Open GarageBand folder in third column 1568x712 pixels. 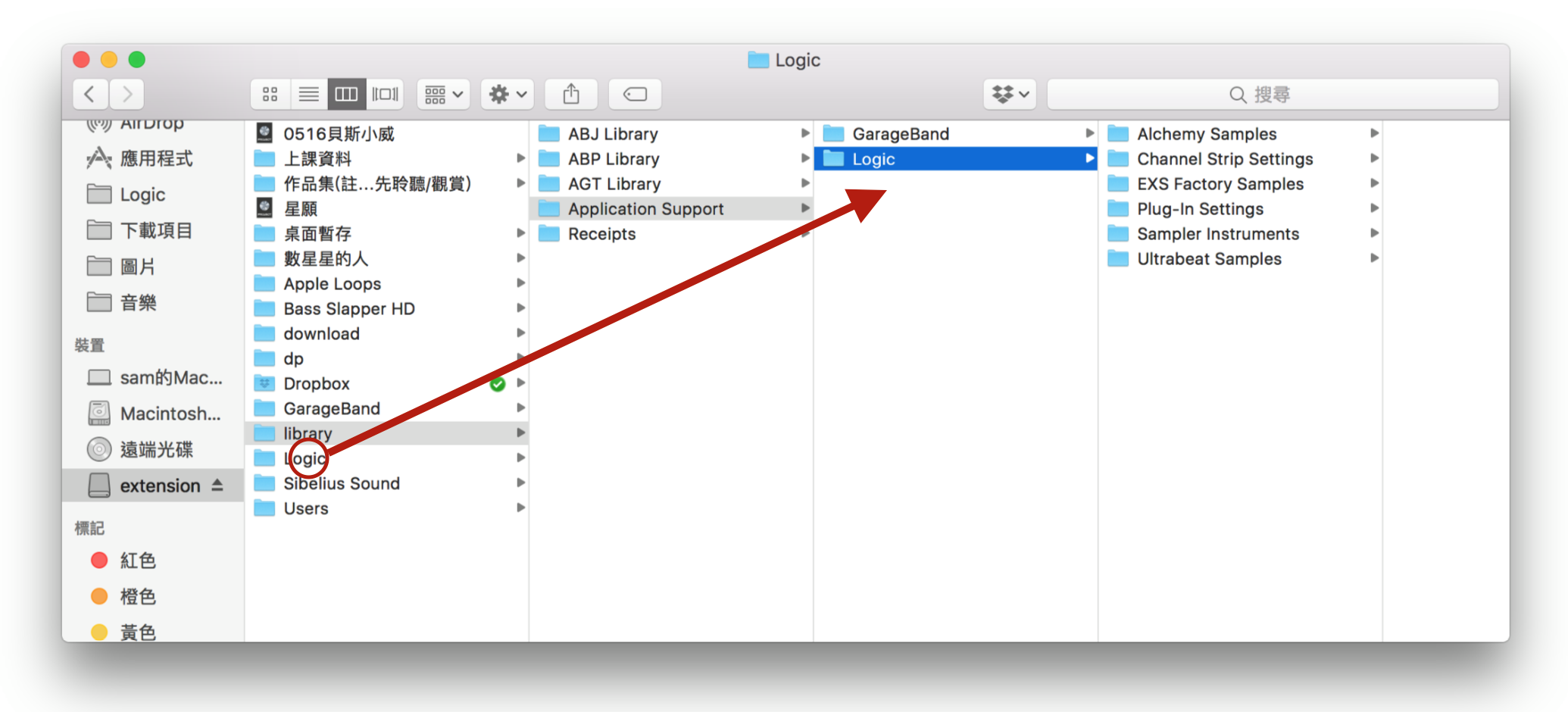pos(900,134)
